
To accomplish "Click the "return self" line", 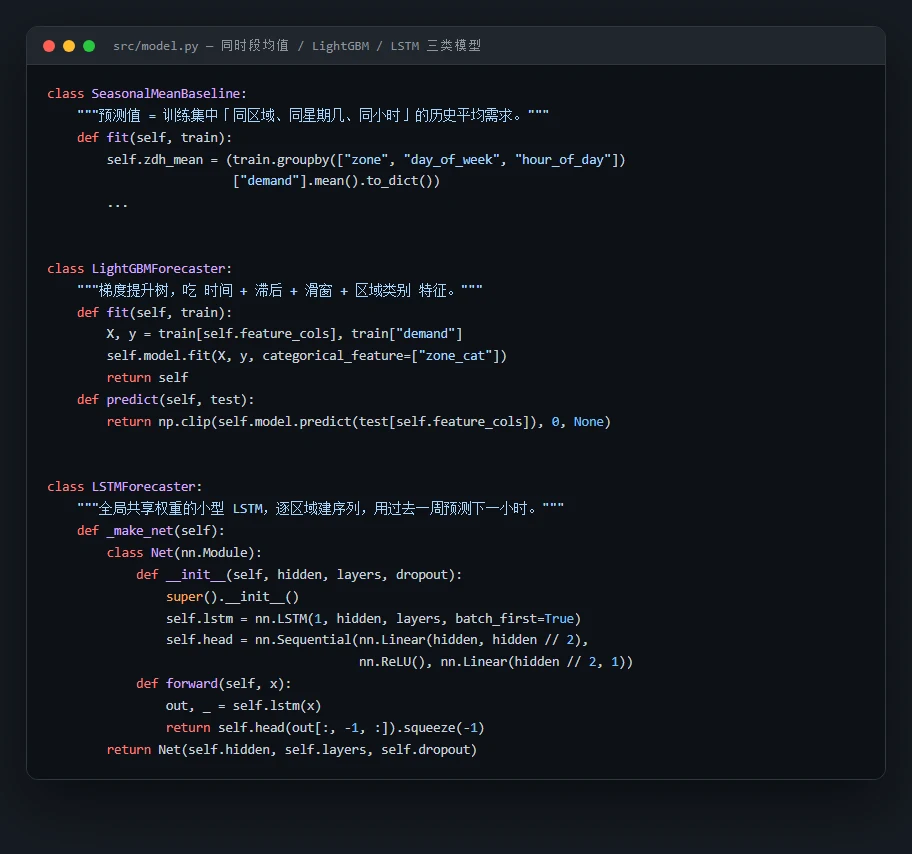I will (x=147, y=378).
